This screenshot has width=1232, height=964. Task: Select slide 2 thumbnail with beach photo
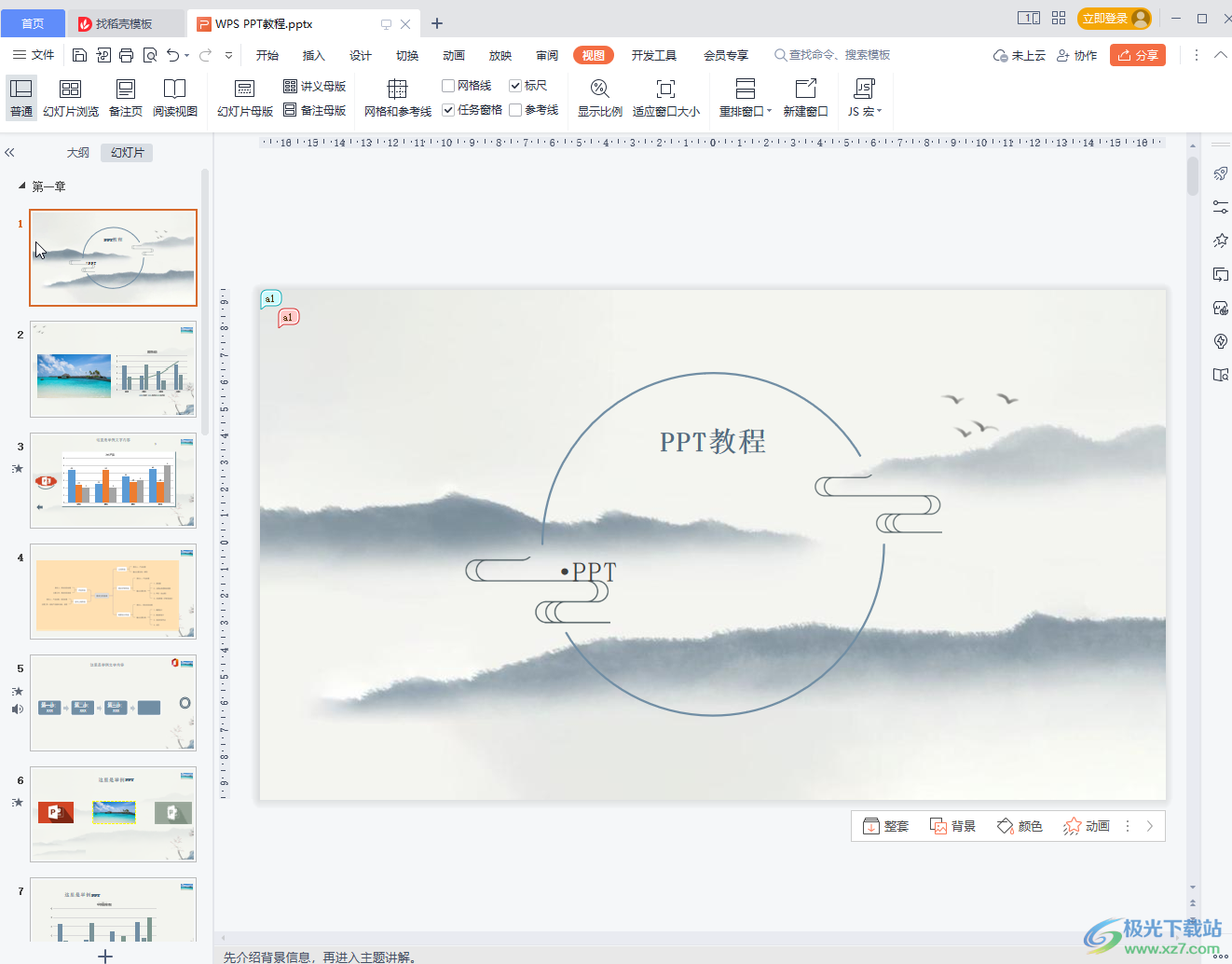click(113, 369)
